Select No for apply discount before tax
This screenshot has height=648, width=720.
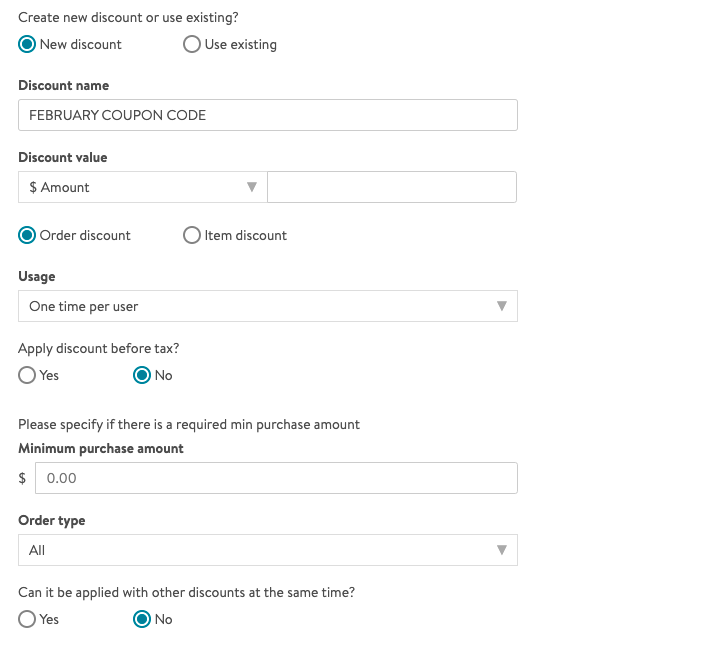click(x=143, y=375)
